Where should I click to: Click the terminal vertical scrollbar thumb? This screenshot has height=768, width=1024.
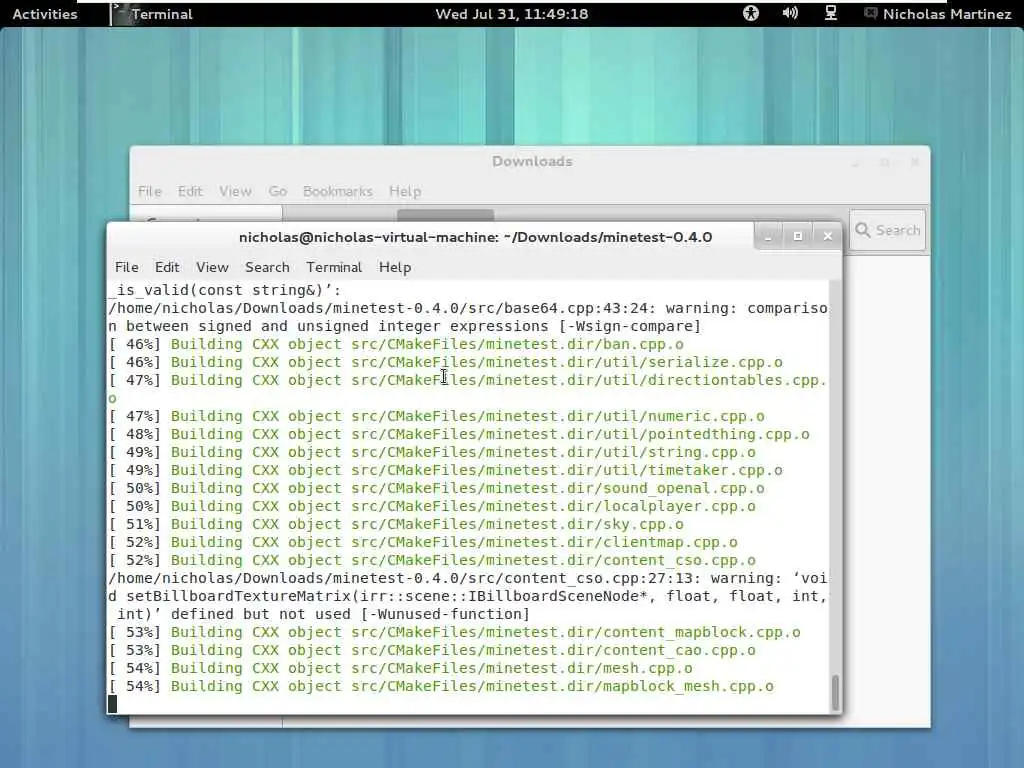click(x=835, y=693)
